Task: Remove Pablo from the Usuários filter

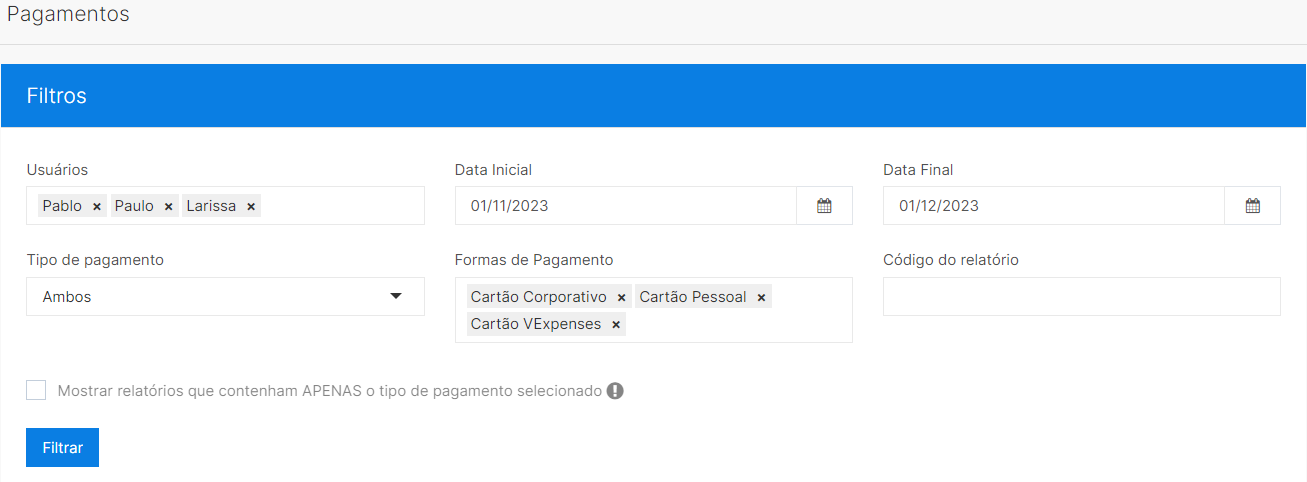Action: [97, 206]
